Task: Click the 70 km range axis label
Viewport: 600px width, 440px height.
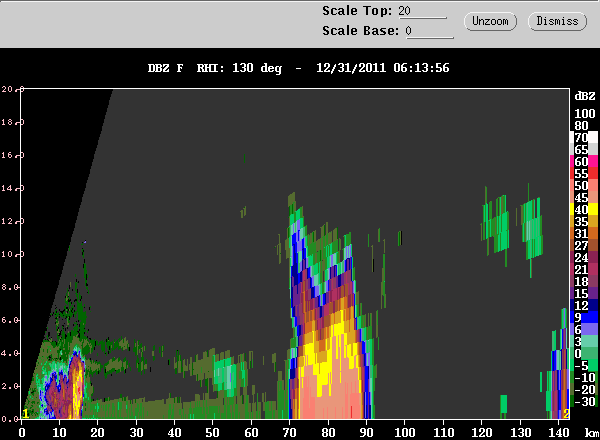Action: click(x=289, y=432)
